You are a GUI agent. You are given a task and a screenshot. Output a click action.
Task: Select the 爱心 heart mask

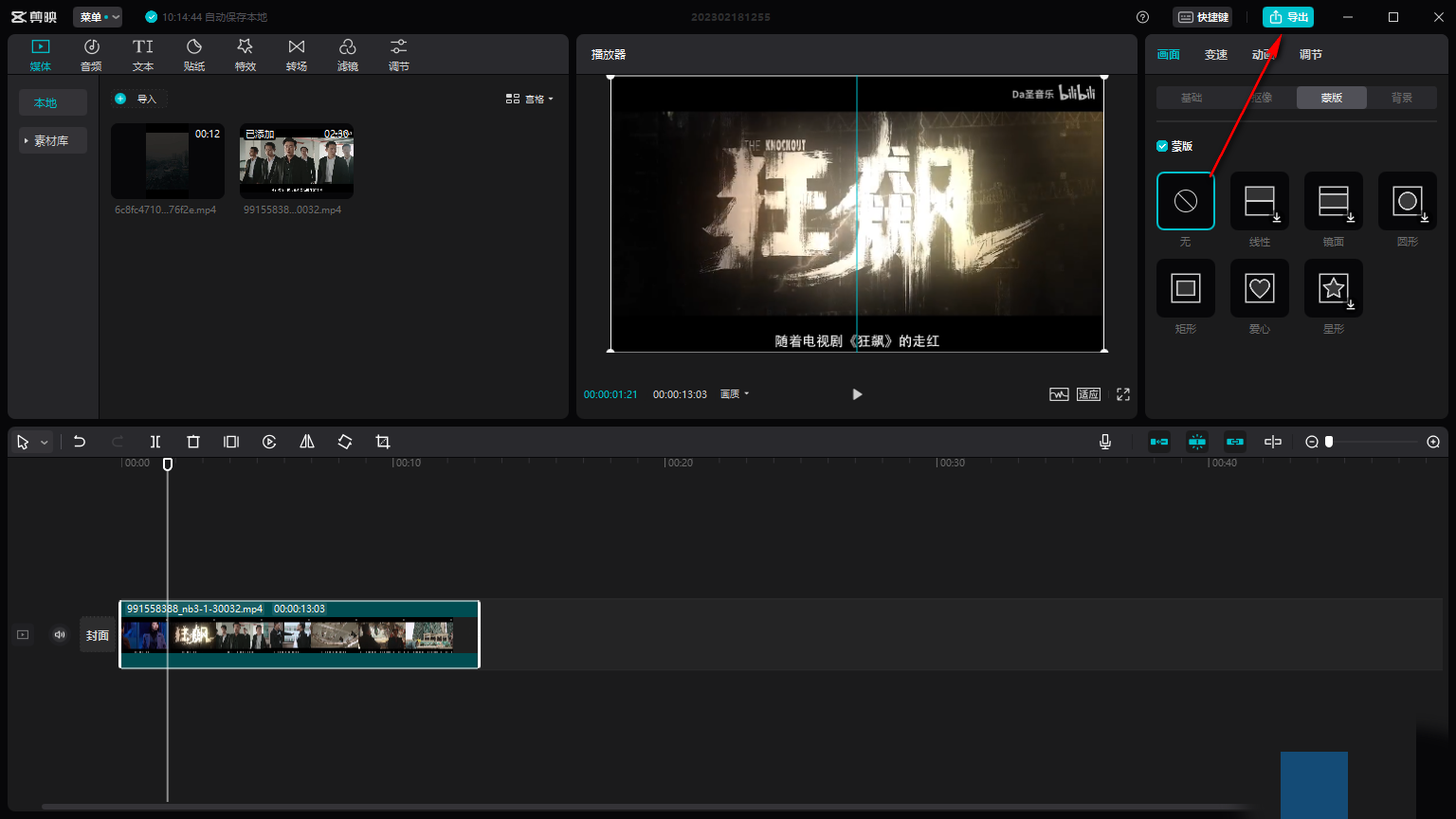coord(1260,288)
